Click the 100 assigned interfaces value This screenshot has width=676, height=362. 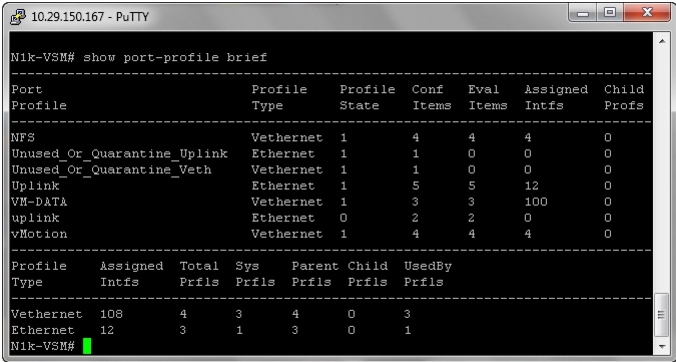pos(536,202)
